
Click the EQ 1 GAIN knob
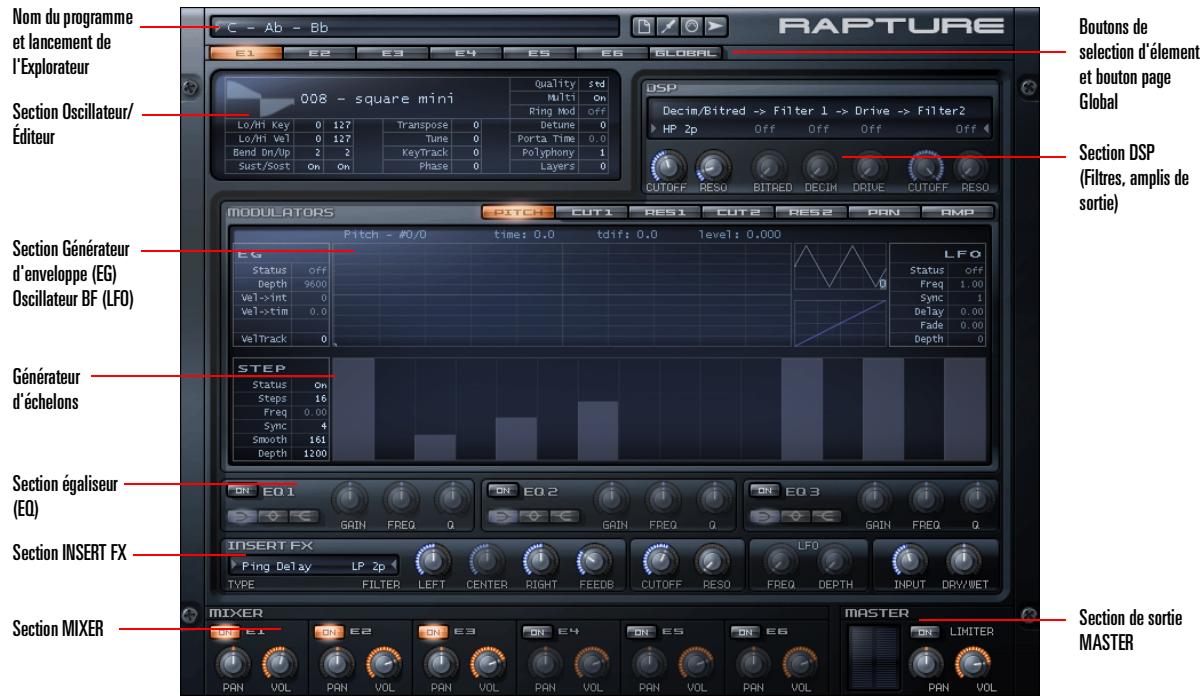pyautogui.click(x=349, y=498)
